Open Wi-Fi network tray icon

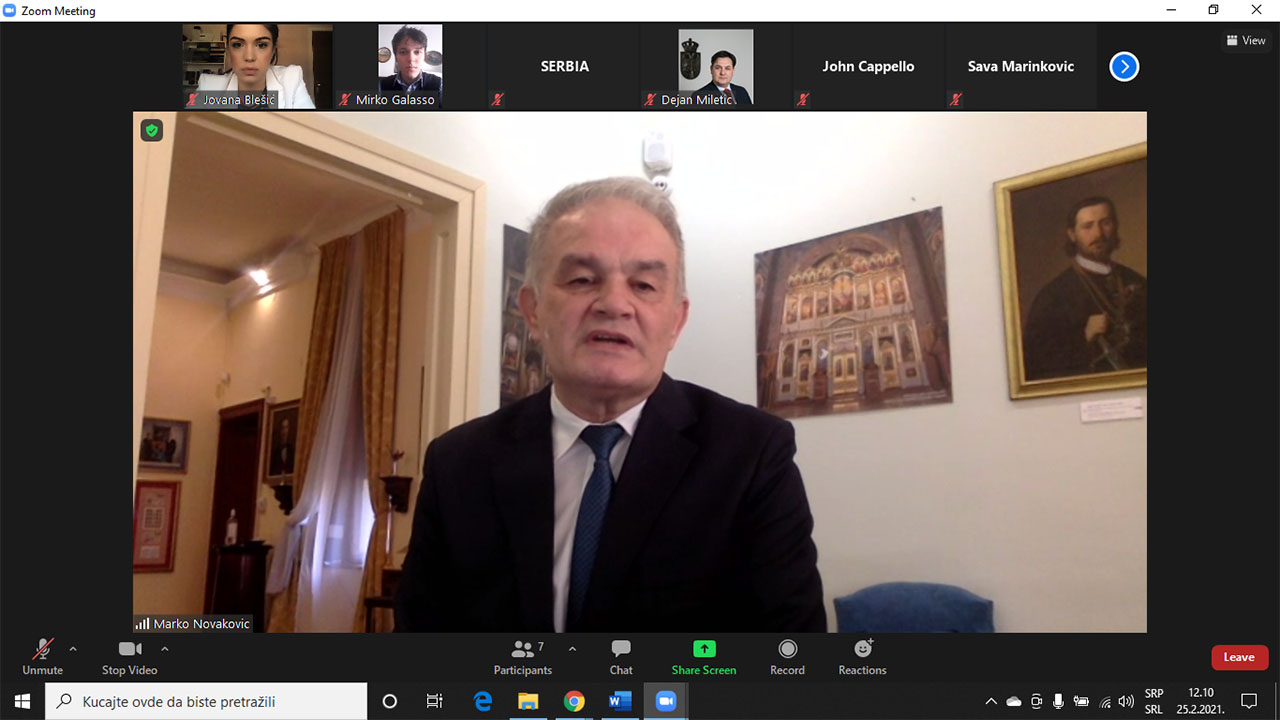coord(1105,701)
